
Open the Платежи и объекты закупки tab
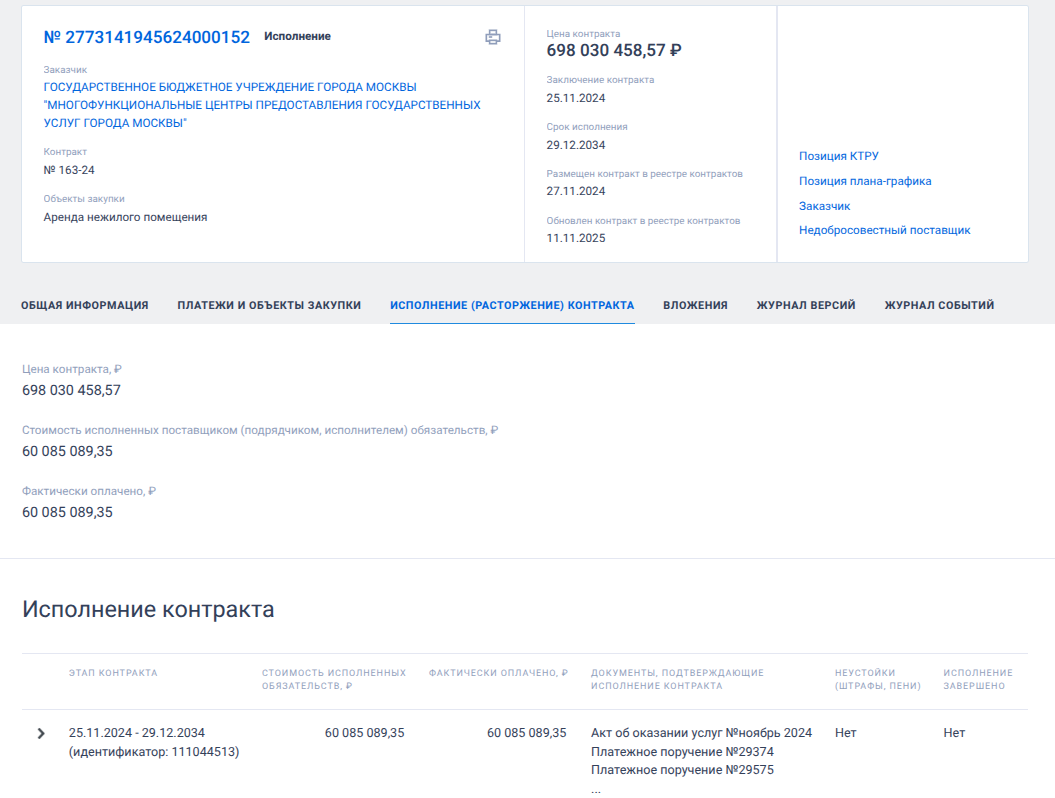click(x=269, y=305)
